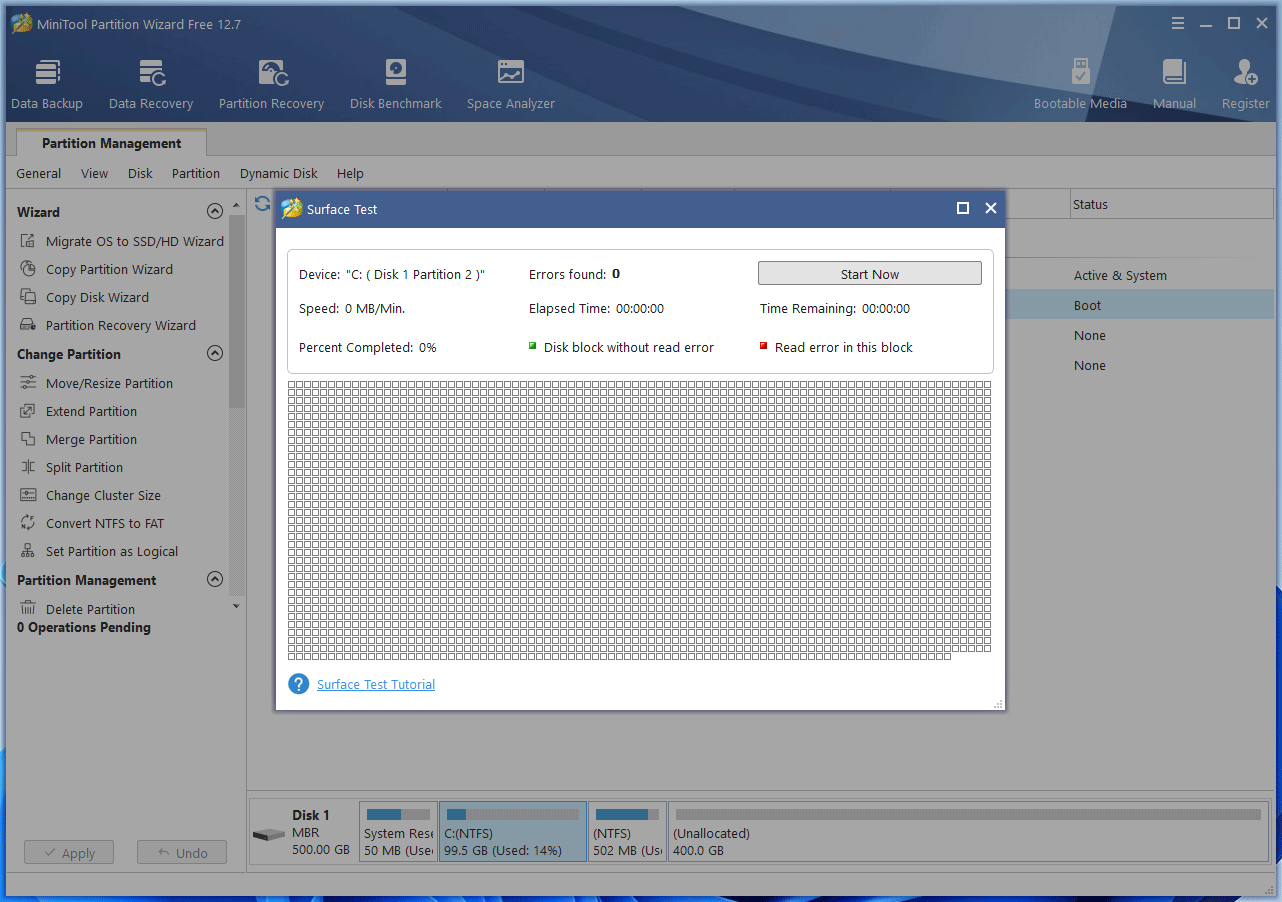Screen dimensions: 1282x902
Task: Click the Errors found value
Action: tap(616, 274)
